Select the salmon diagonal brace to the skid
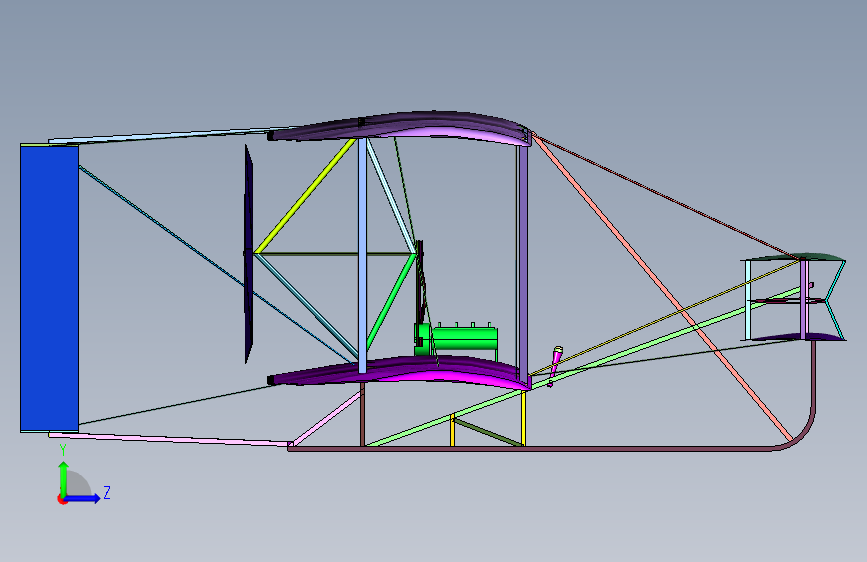This screenshot has width=867, height=562. 662,287
